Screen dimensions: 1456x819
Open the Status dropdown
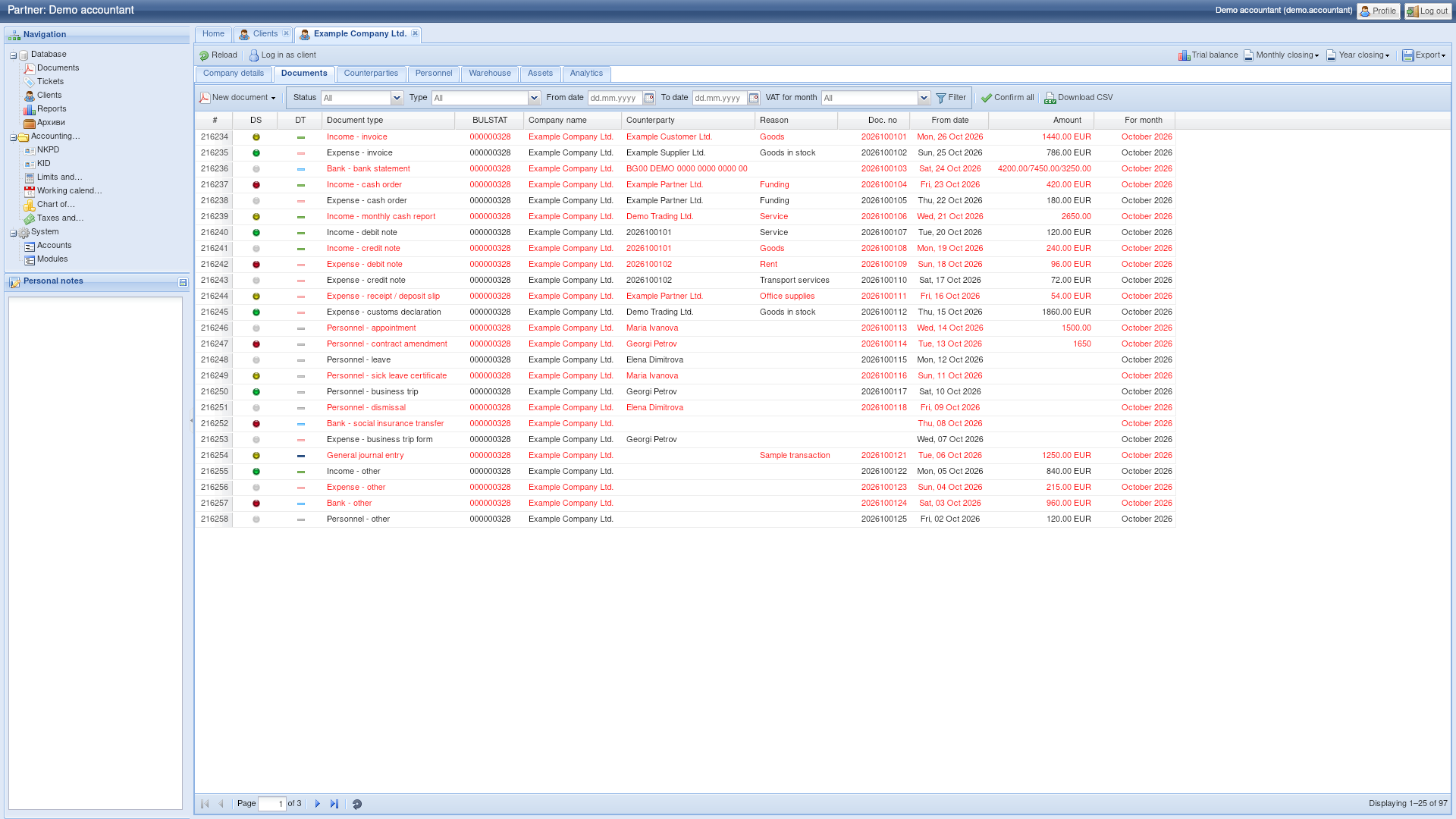coord(397,98)
